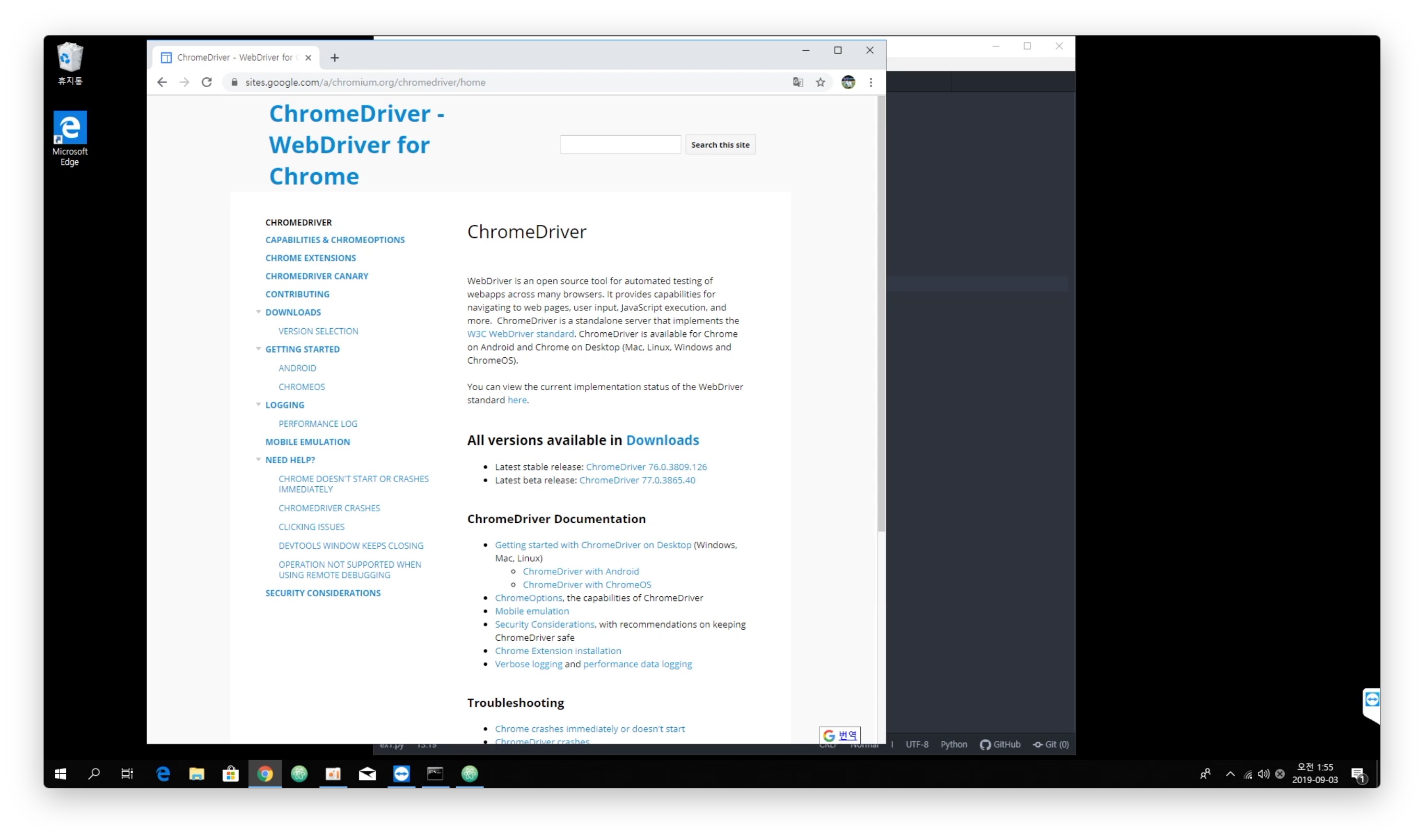Open TeamViewer from the taskbar

[401, 773]
